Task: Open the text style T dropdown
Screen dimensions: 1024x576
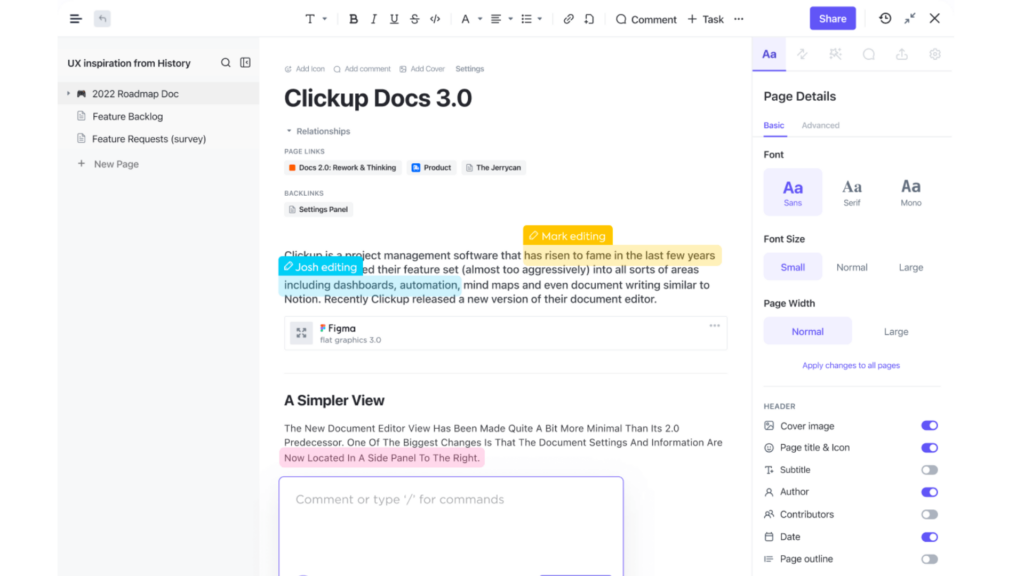Action: (316, 19)
